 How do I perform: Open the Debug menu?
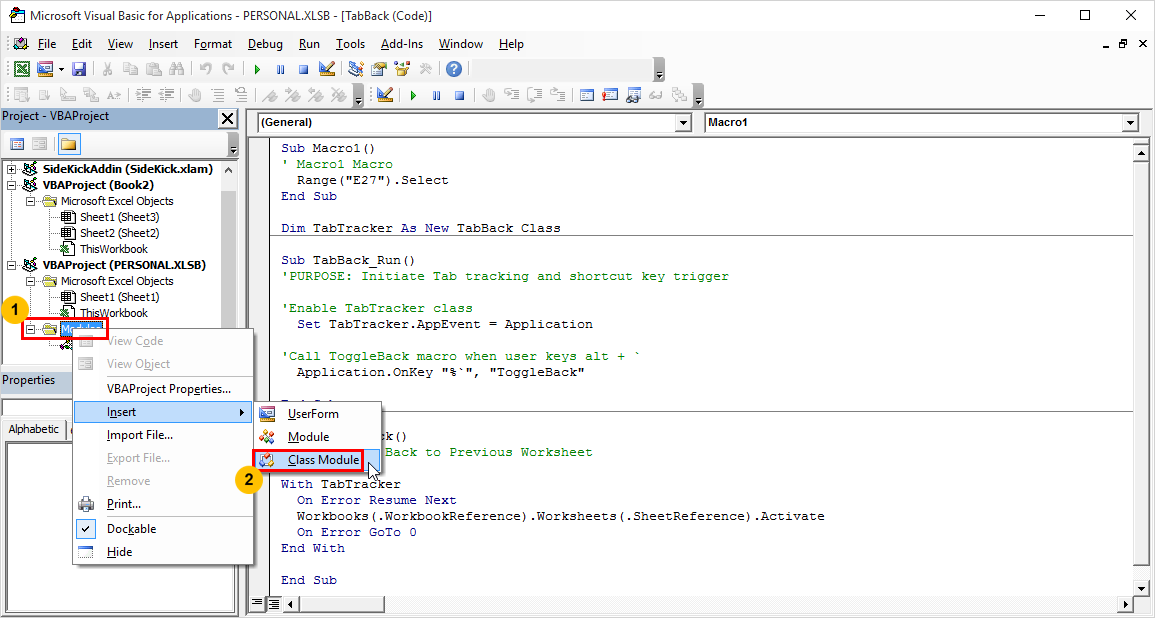tap(264, 44)
